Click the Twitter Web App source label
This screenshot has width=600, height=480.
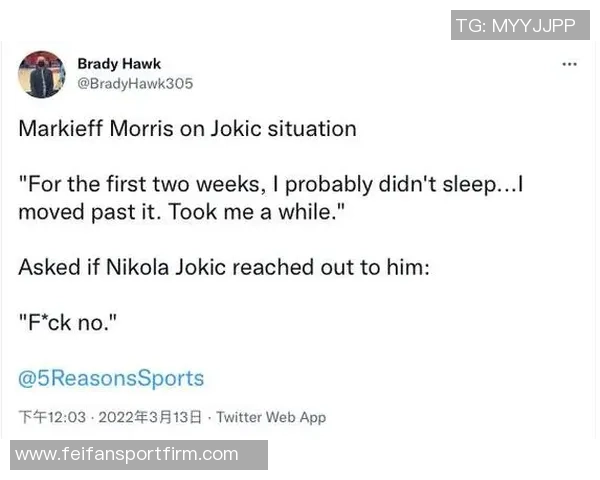pos(271,417)
